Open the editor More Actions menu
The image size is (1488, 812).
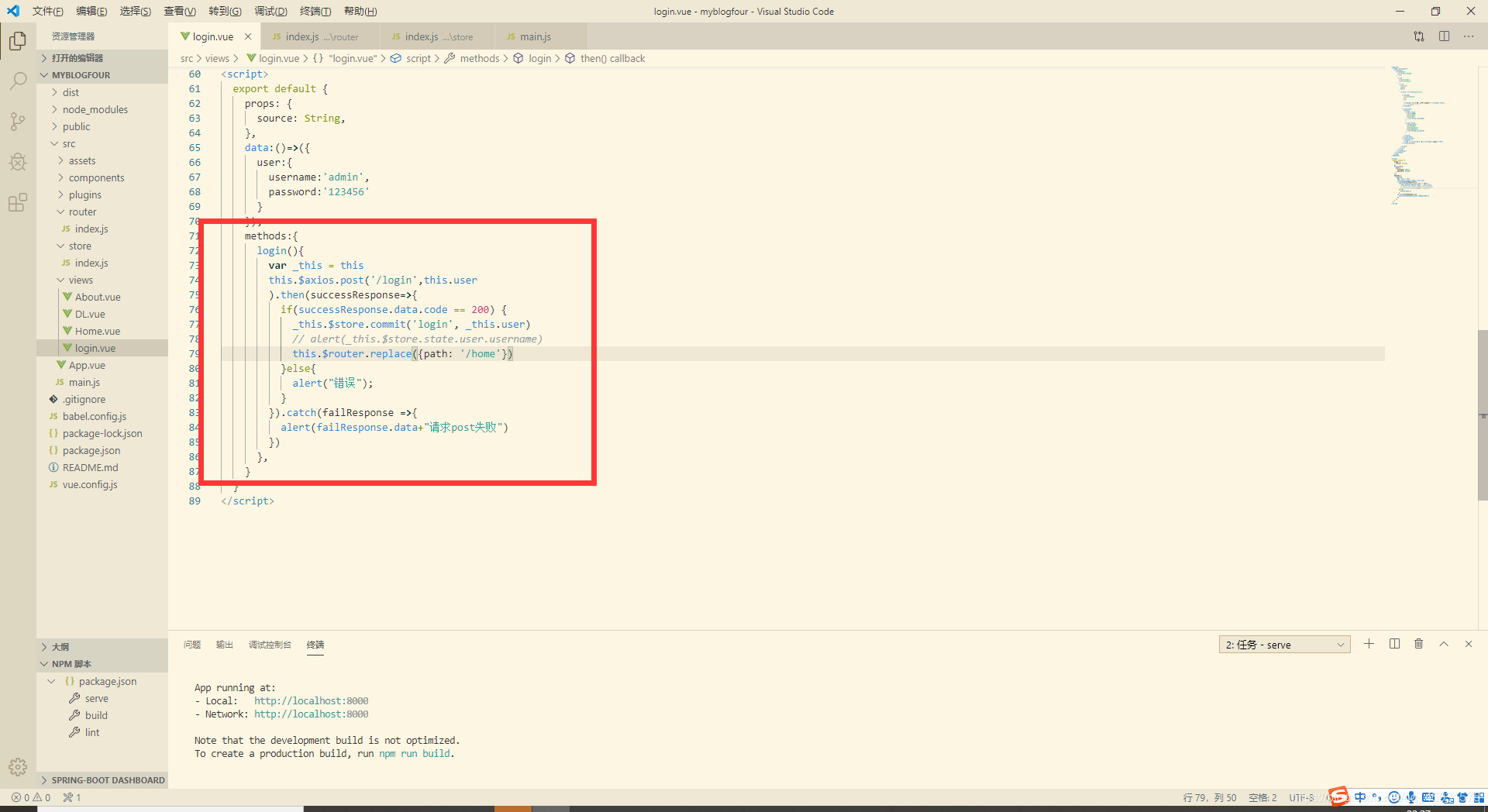[1469, 36]
